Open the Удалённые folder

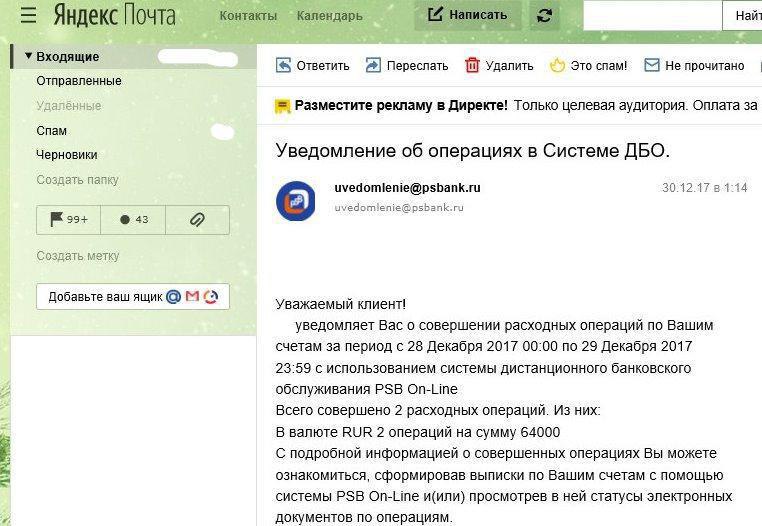[69, 105]
